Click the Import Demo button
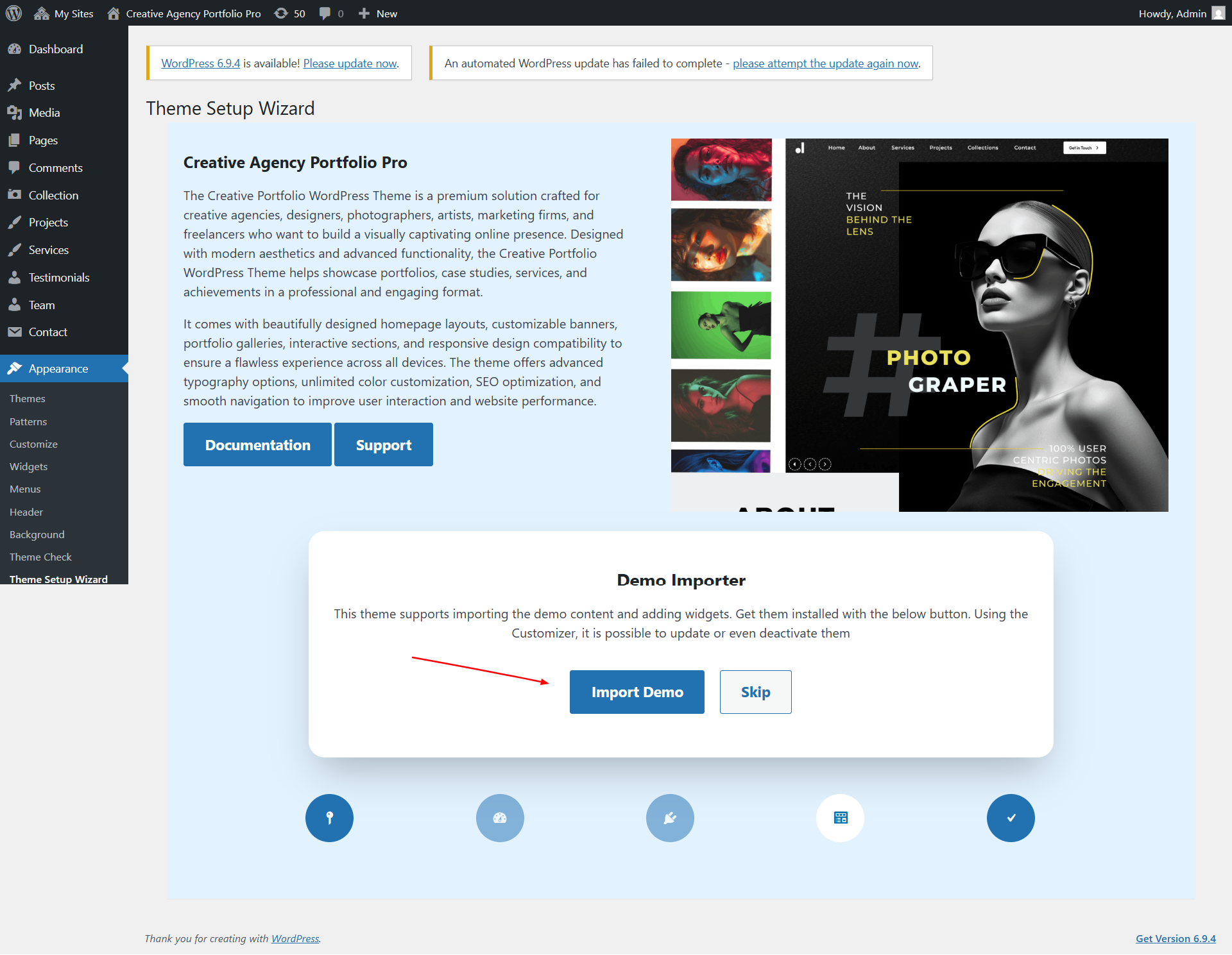1232x955 pixels. 637,692
